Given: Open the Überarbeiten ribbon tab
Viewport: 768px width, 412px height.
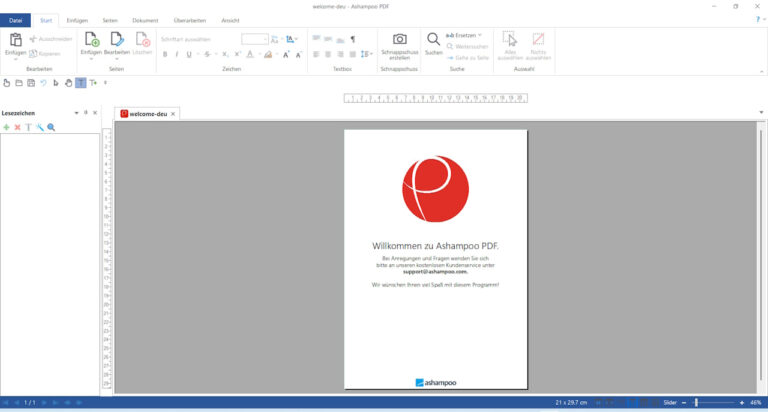Looking at the screenshot, I should point(190,21).
